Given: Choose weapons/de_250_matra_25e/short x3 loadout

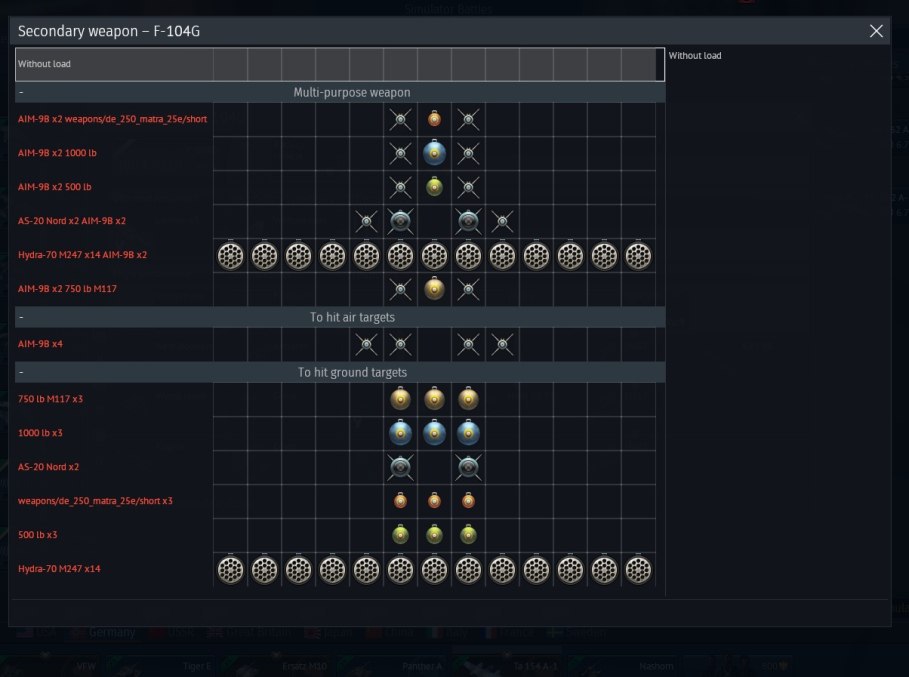Looking at the screenshot, I should [x=340, y=501].
